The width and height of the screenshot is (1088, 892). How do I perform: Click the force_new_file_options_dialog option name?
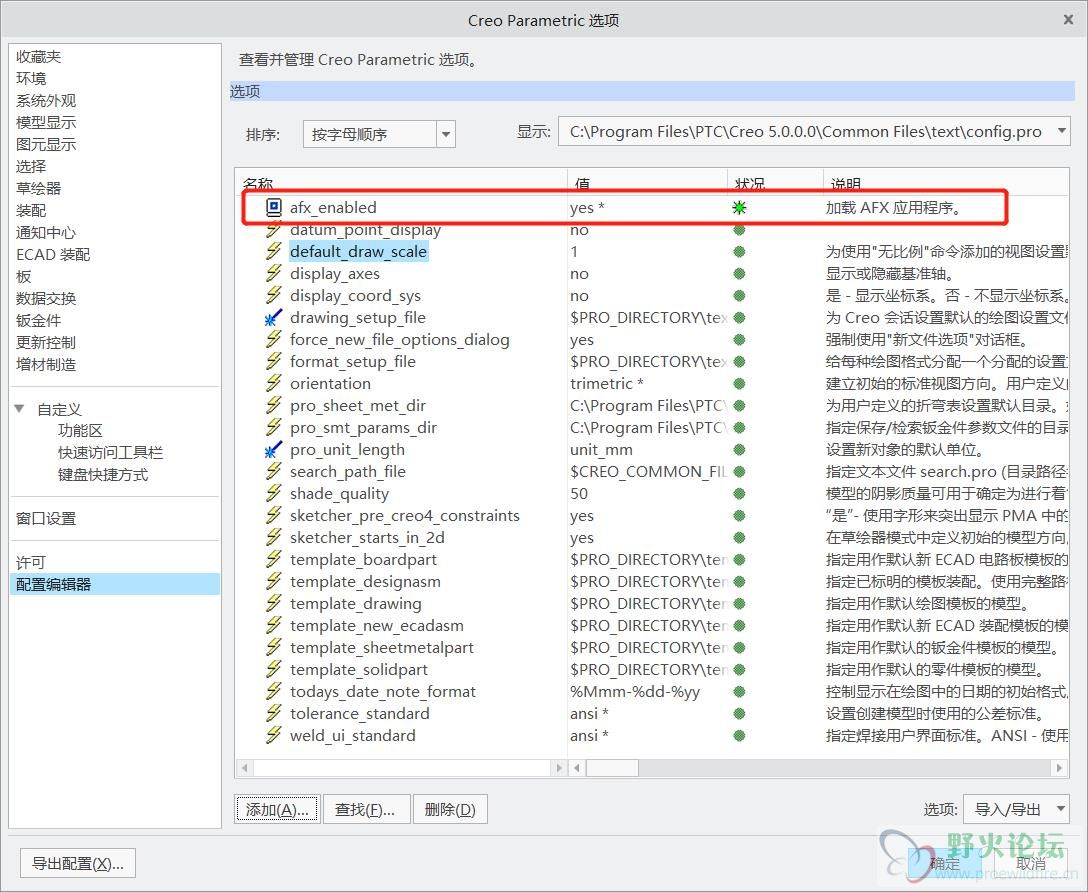400,340
